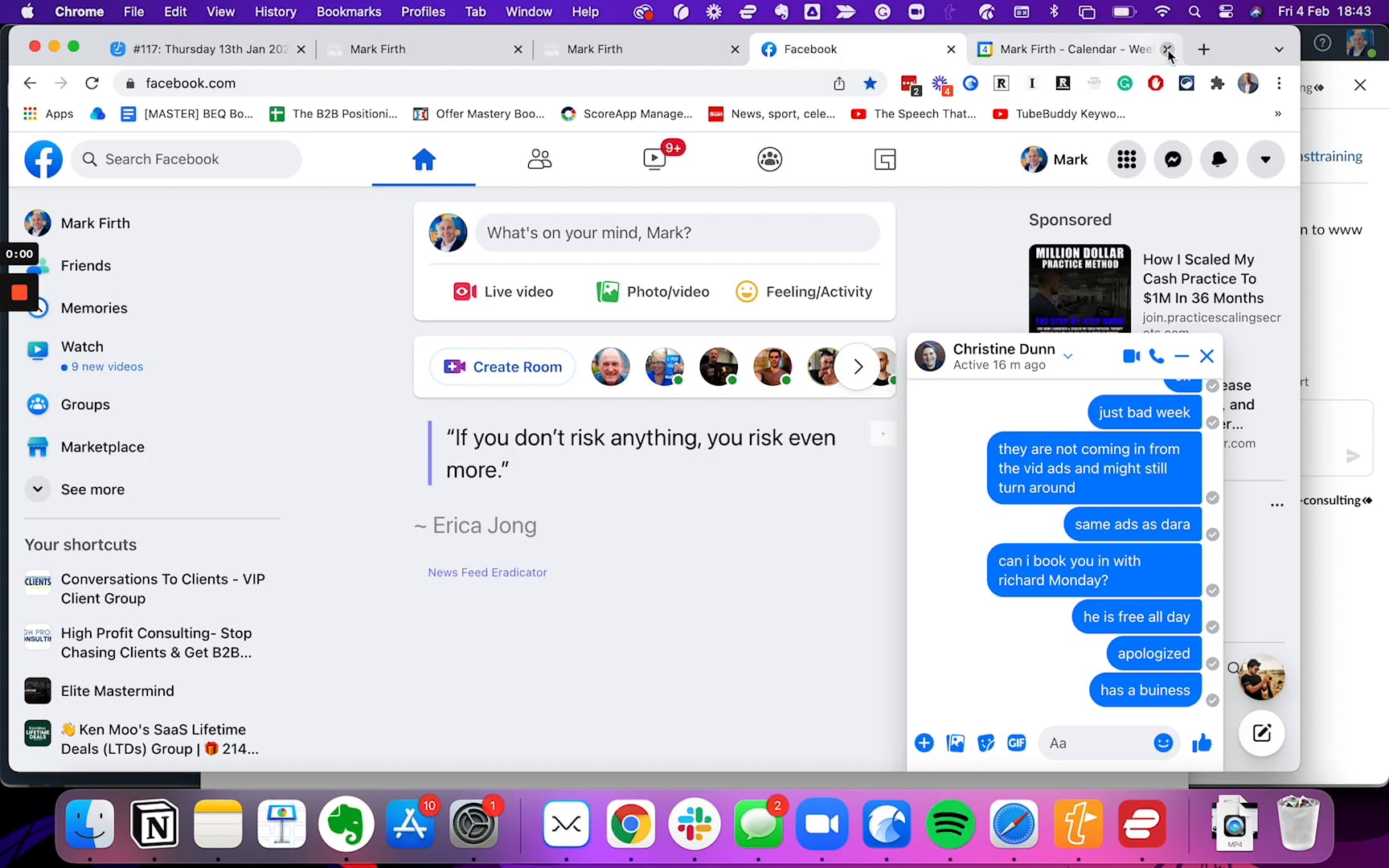Switch to the Facebook browser tab
Viewport: 1389px width, 868px height.
(x=810, y=49)
